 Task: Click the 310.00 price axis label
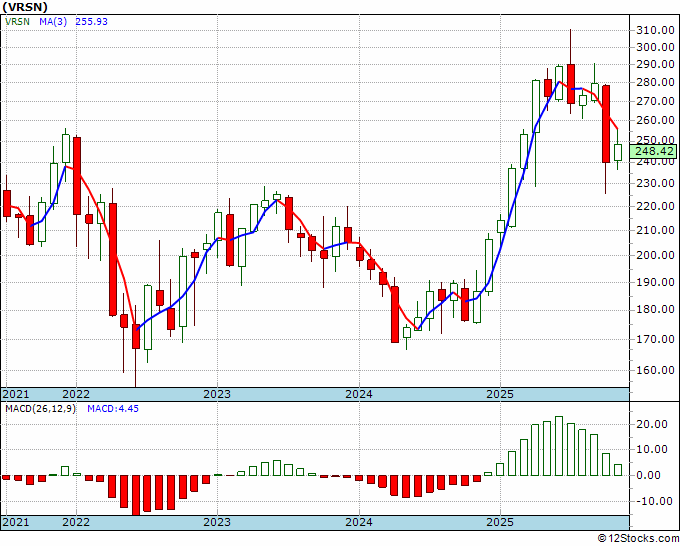click(655, 30)
